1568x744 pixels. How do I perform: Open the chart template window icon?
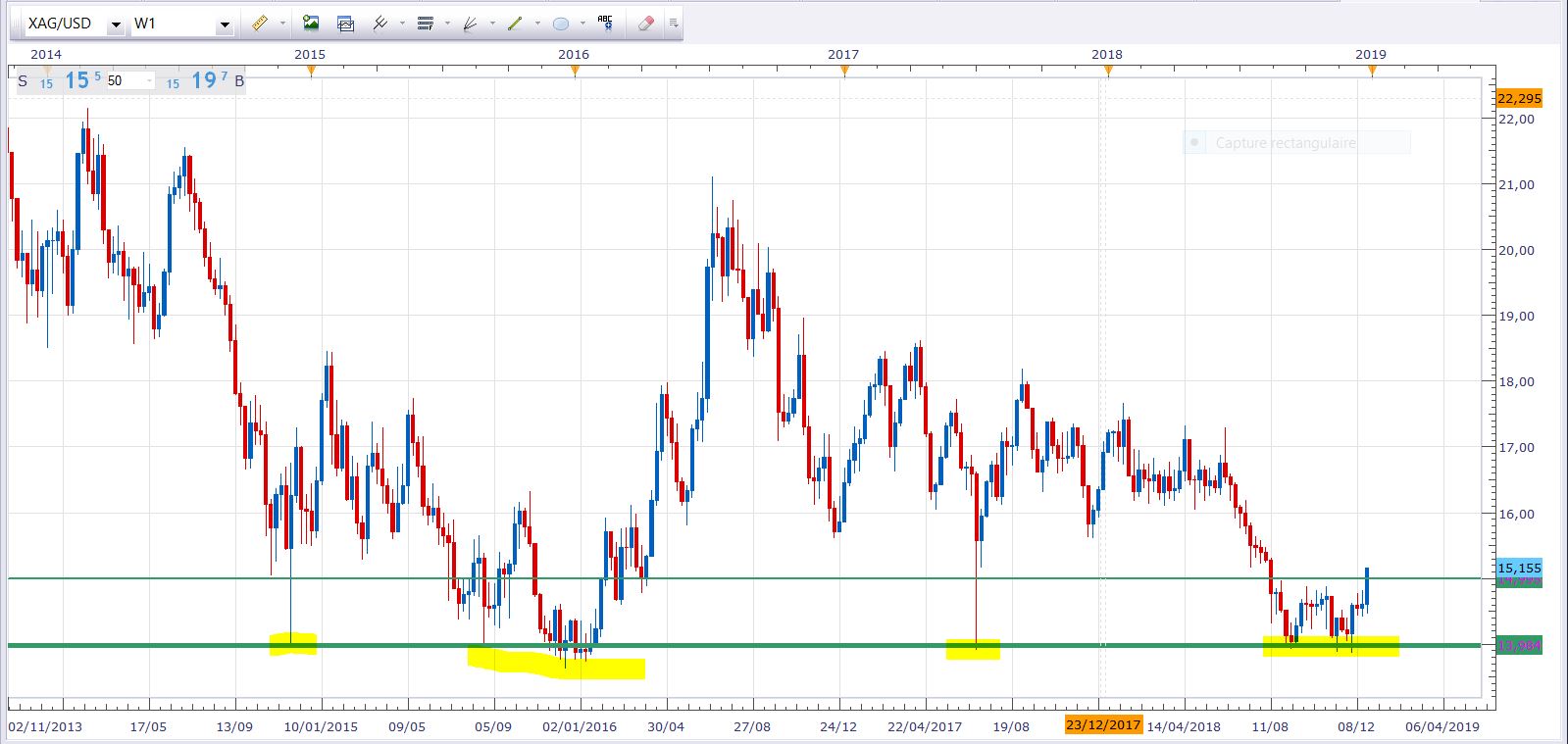345,24
